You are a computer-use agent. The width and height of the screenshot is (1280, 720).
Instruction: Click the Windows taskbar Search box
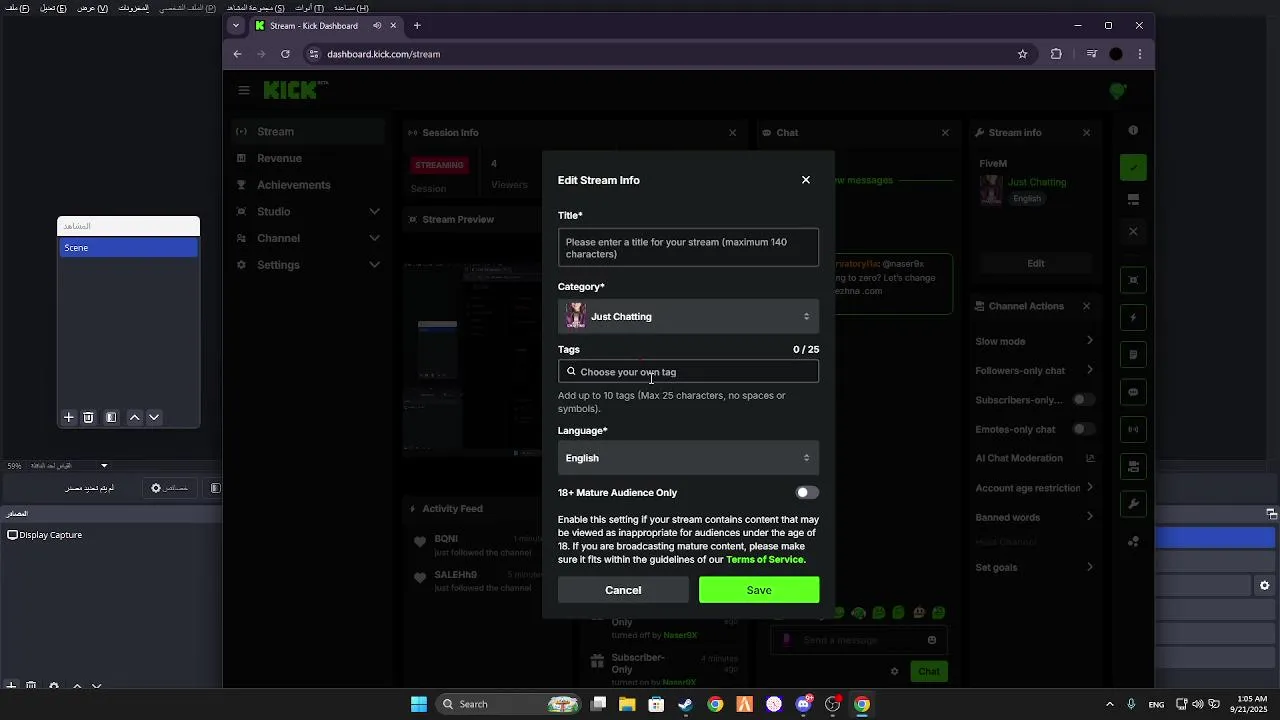pos(507,704)
